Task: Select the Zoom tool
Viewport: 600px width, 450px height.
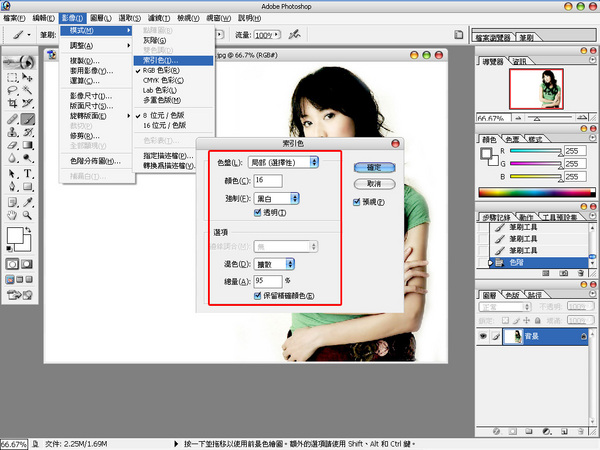Action: tap(28, 215)
